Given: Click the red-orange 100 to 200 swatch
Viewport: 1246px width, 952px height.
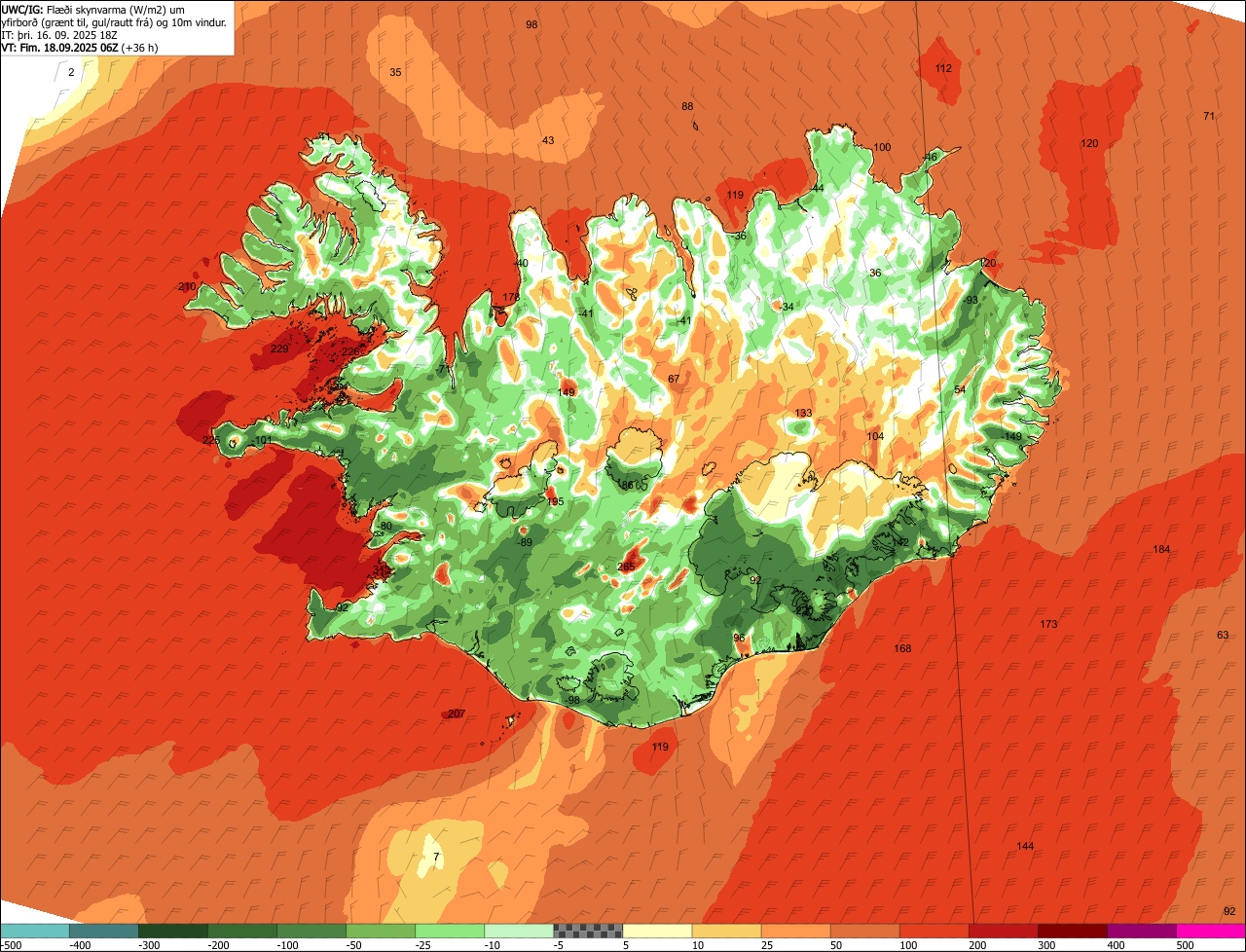Looking at the screenshot, I should pos(934,931).
